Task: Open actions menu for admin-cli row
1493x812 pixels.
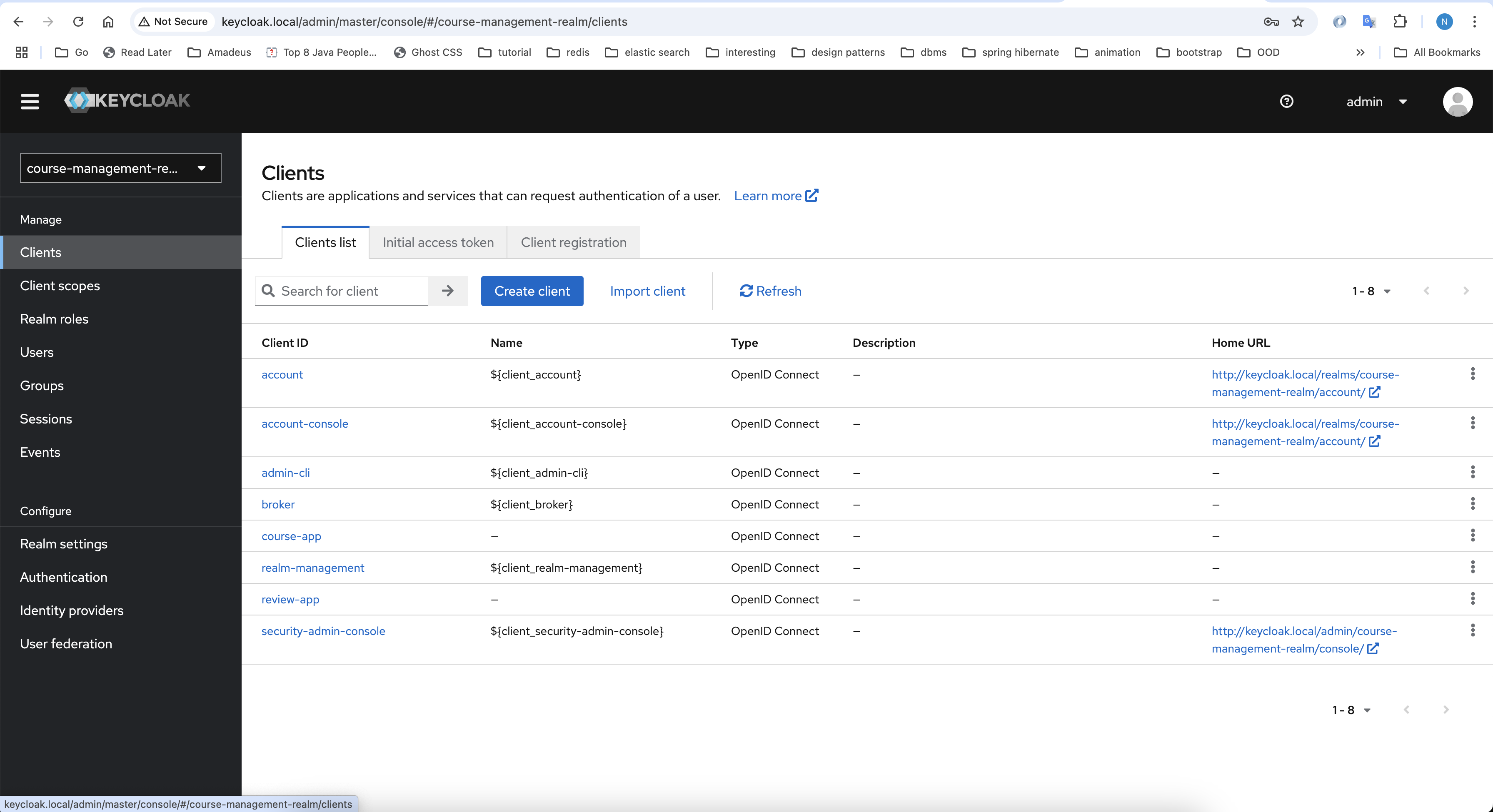Action: [x=1472, y=473]
